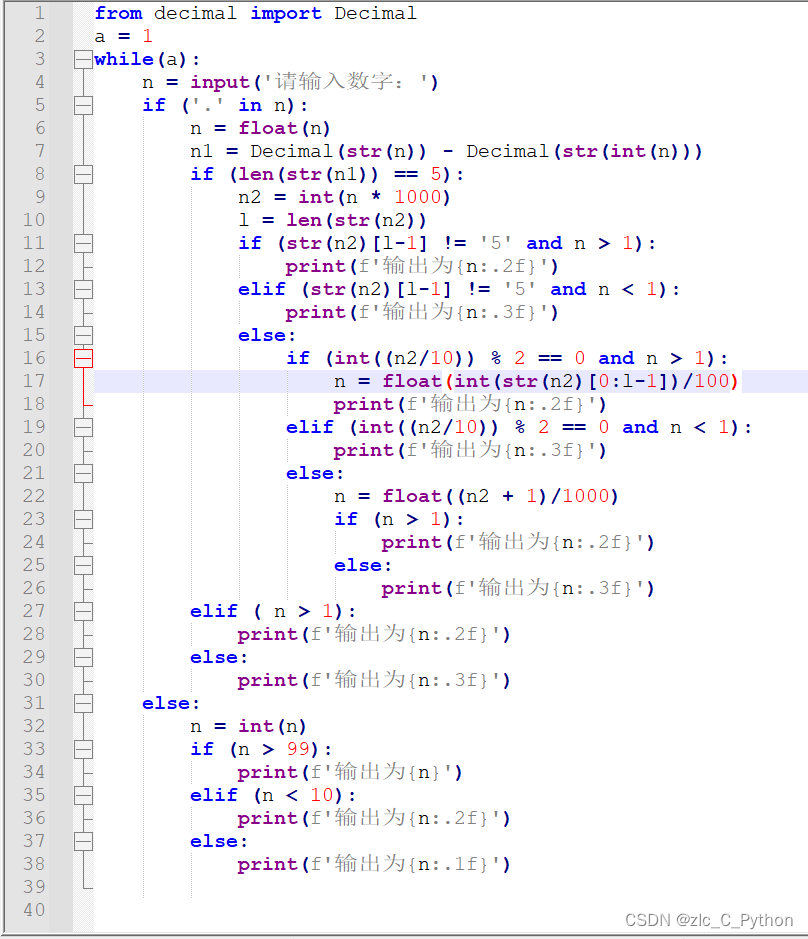Collapse the if (n > 99) block, line 33
The image size is (808, 939).
pyautogui.click(x=83, y=749)
